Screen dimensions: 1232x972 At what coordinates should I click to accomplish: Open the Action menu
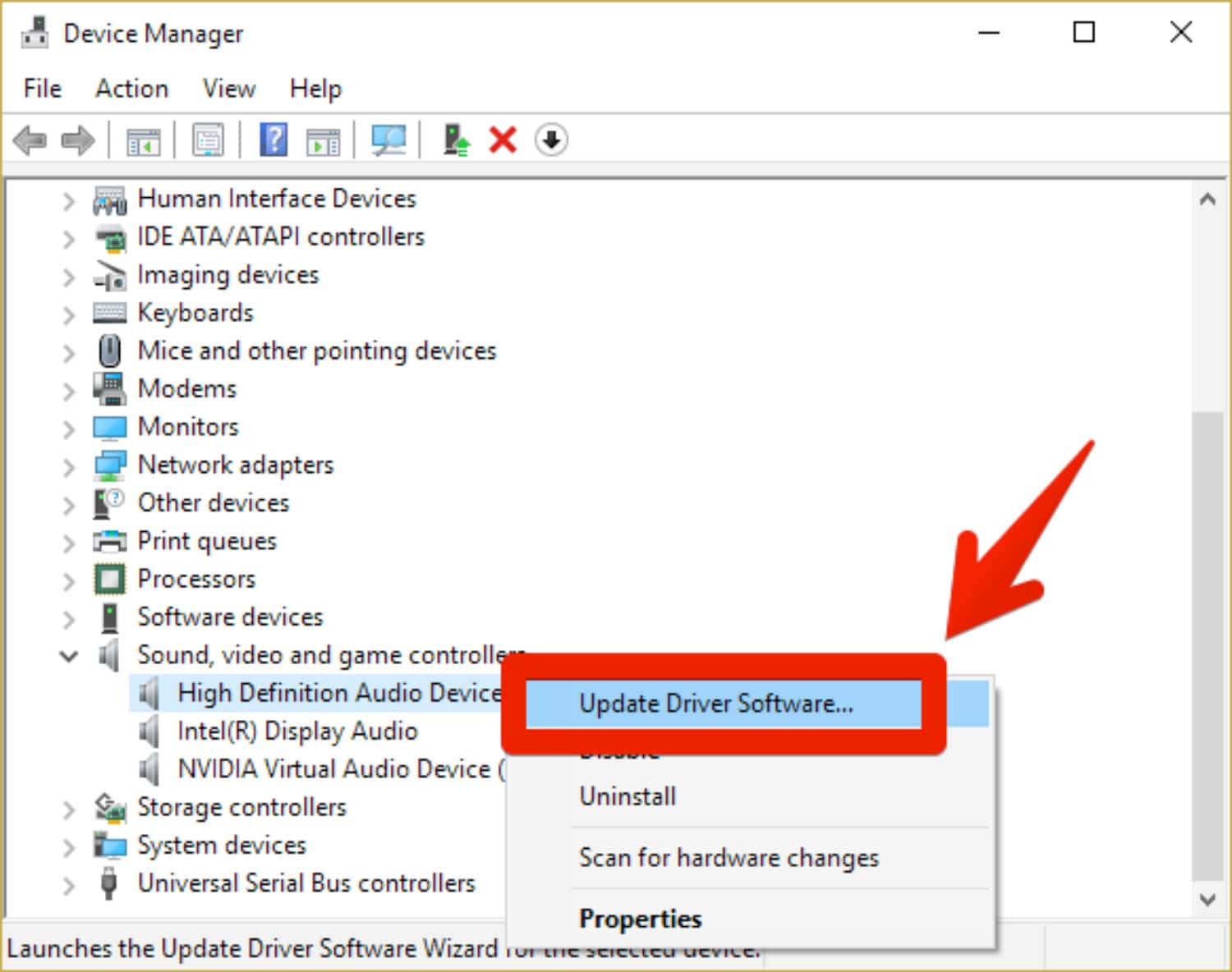(131, 89)
